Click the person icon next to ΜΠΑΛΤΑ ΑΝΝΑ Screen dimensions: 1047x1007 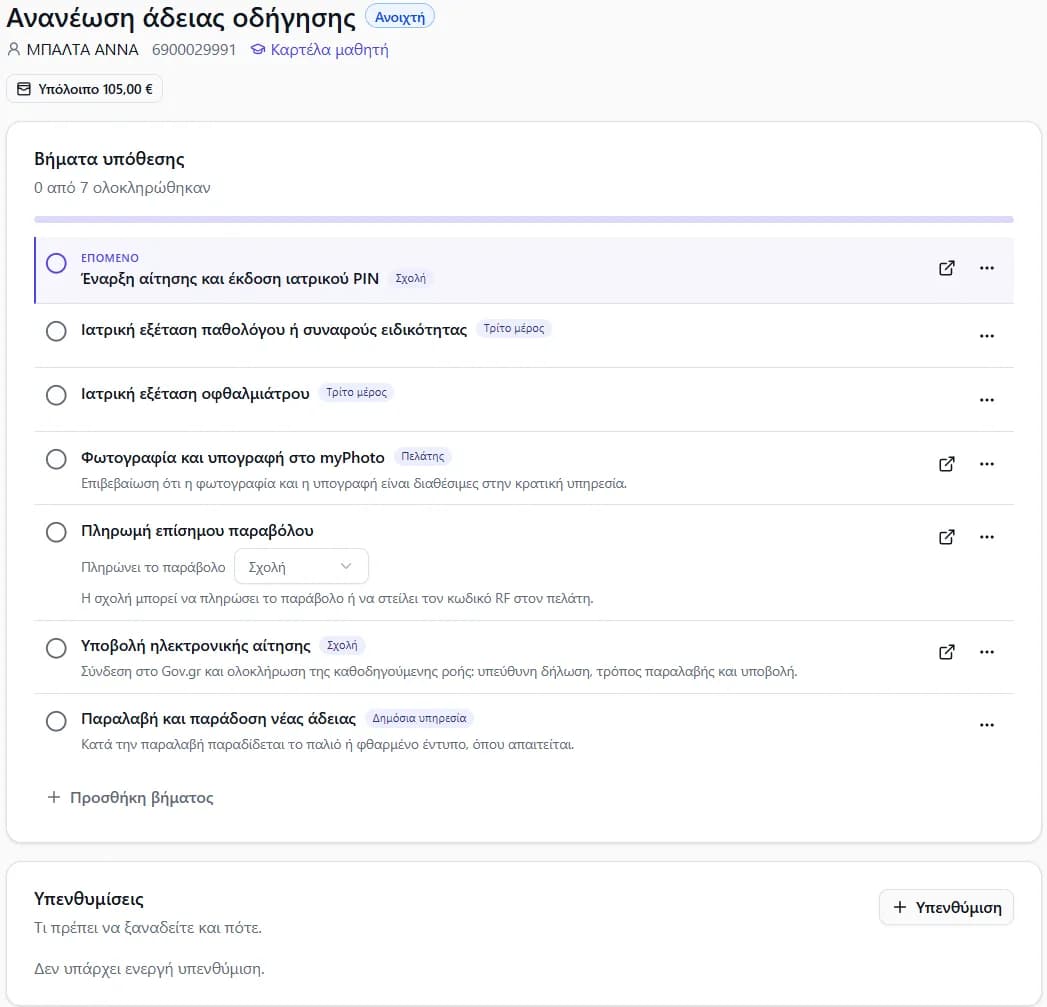13,49
